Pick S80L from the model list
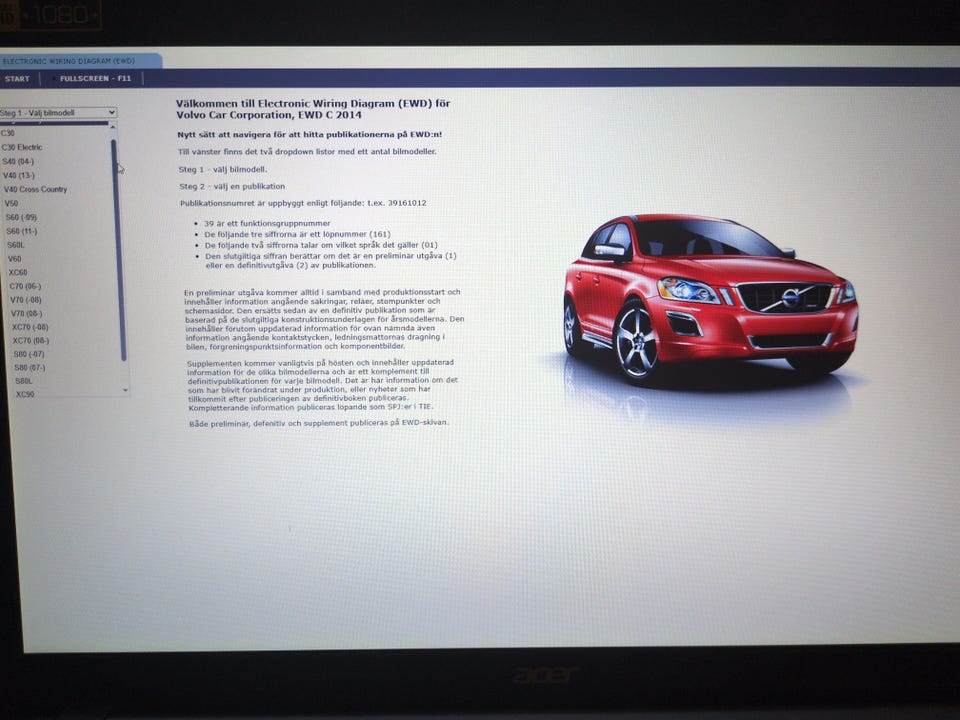Image resolution: width=960 pixels, height=720 pixels. [x=23, y=381]
